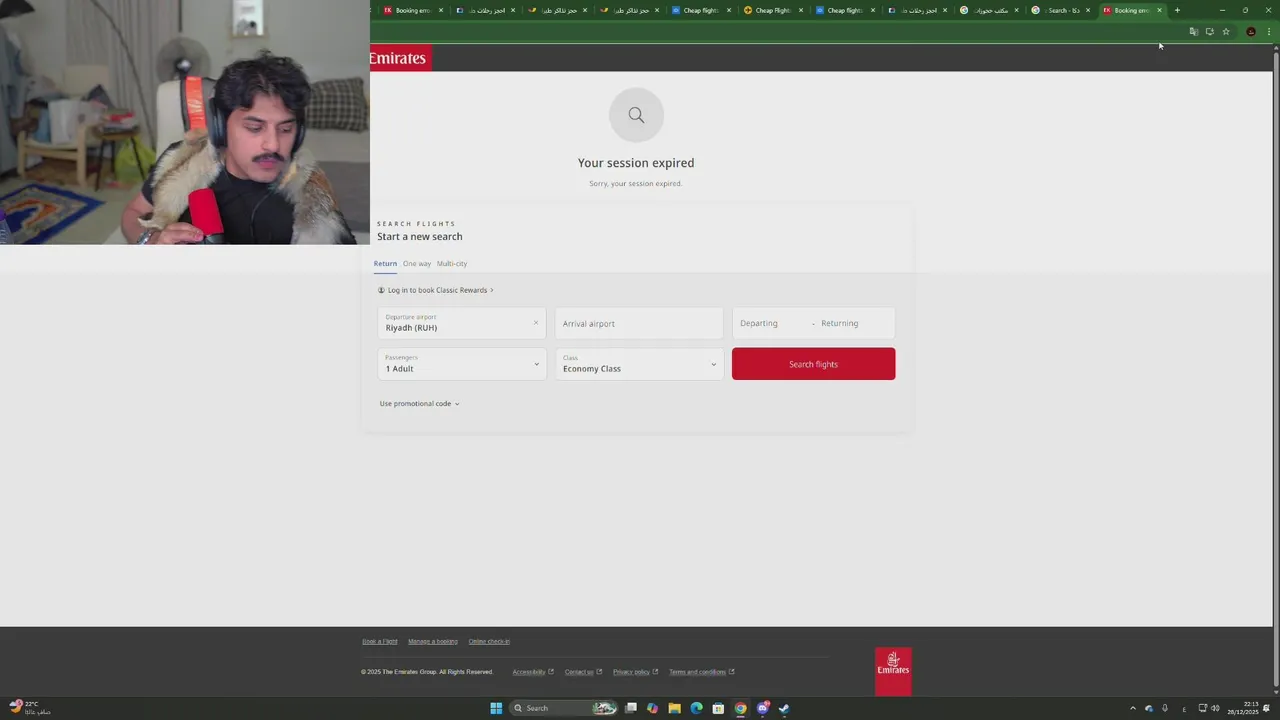Select the One way trip tab
1280x720 pixels.
point(417,264)
